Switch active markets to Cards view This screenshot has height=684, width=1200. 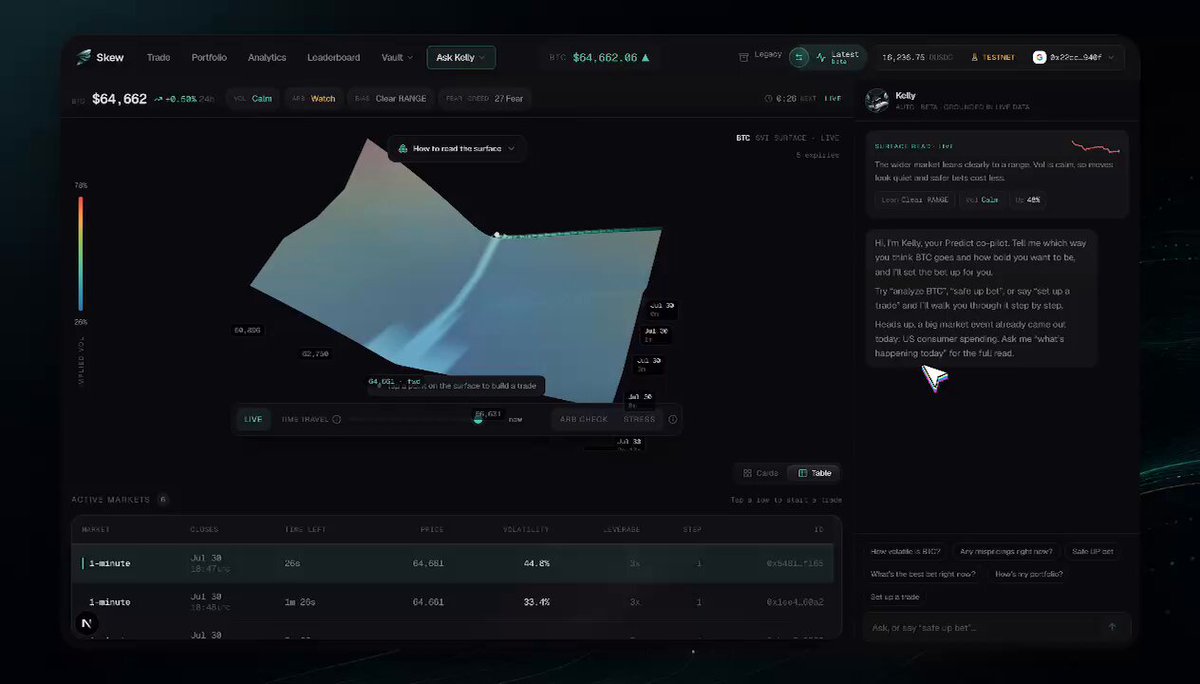(760, 473)
